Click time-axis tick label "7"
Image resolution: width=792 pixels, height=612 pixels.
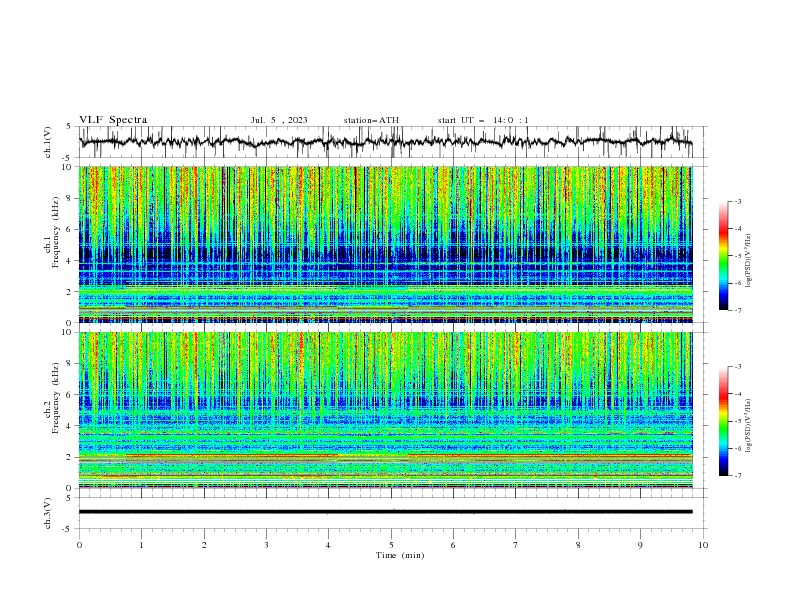[x=516, y=545]
